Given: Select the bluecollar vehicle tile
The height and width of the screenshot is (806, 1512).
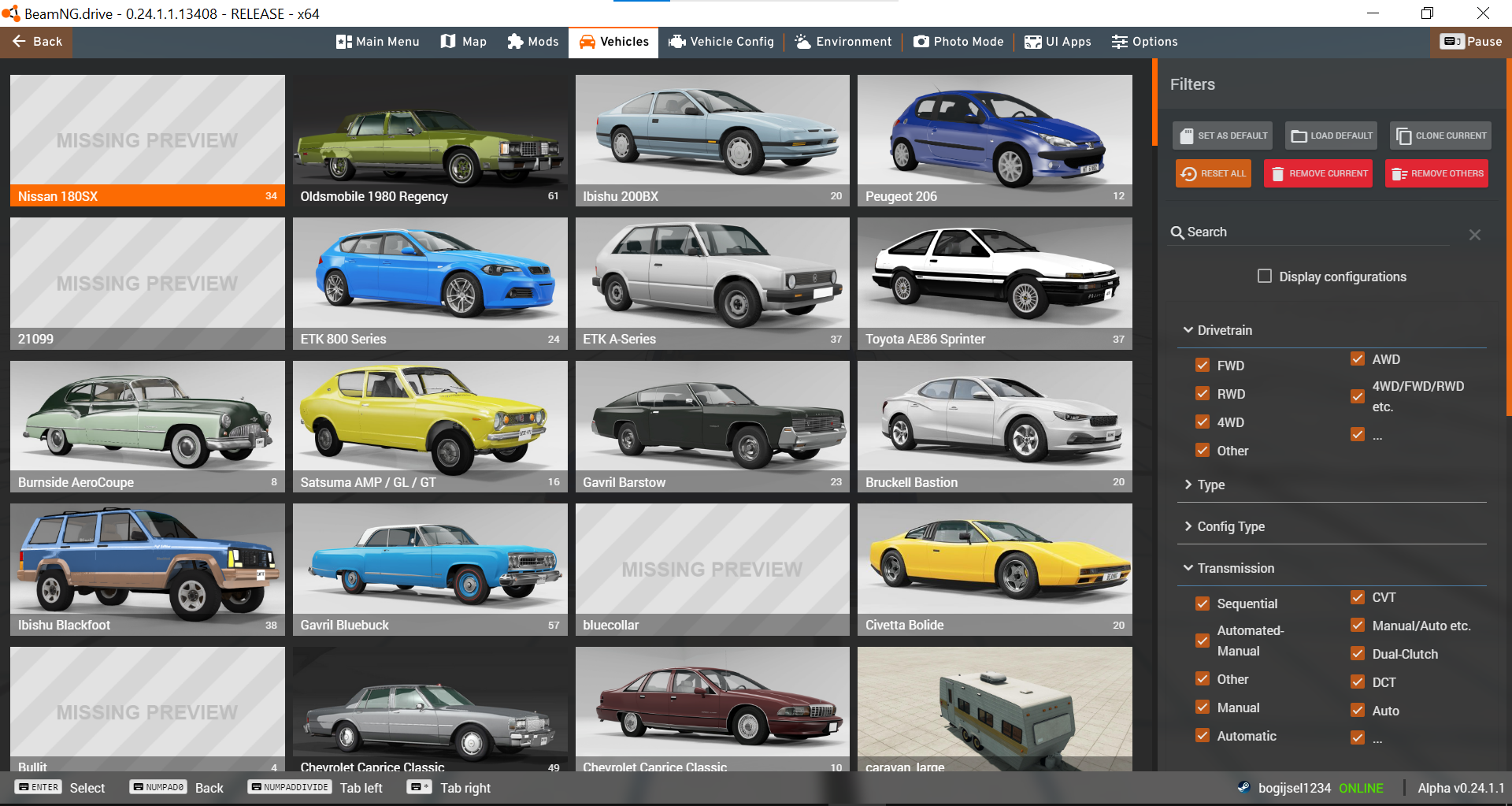Looking at the screenshot, I should click(x=713, y=570).
